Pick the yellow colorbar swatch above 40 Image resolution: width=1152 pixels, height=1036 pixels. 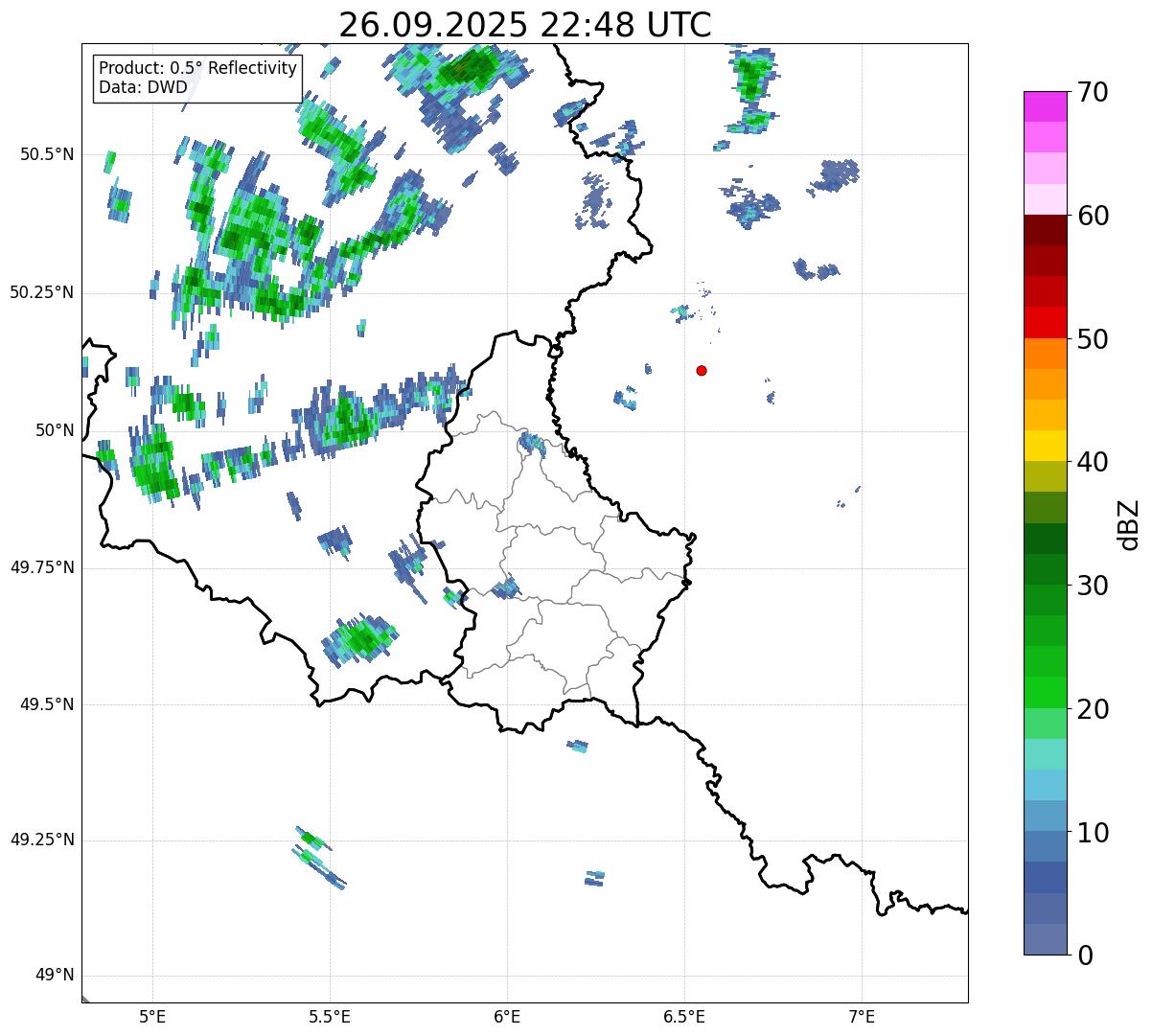pos(1045,447)
